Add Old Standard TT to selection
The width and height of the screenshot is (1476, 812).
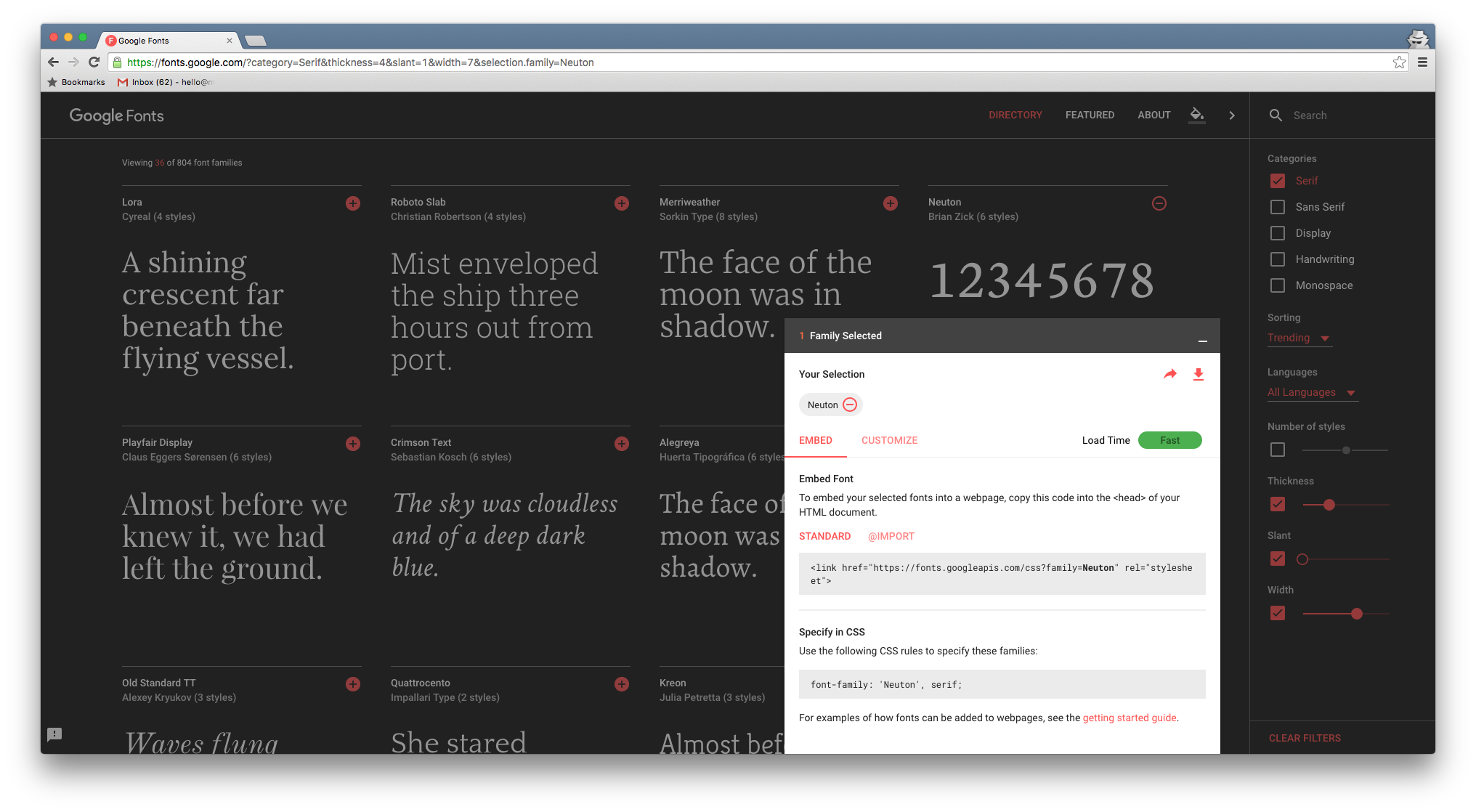point(353,684)
